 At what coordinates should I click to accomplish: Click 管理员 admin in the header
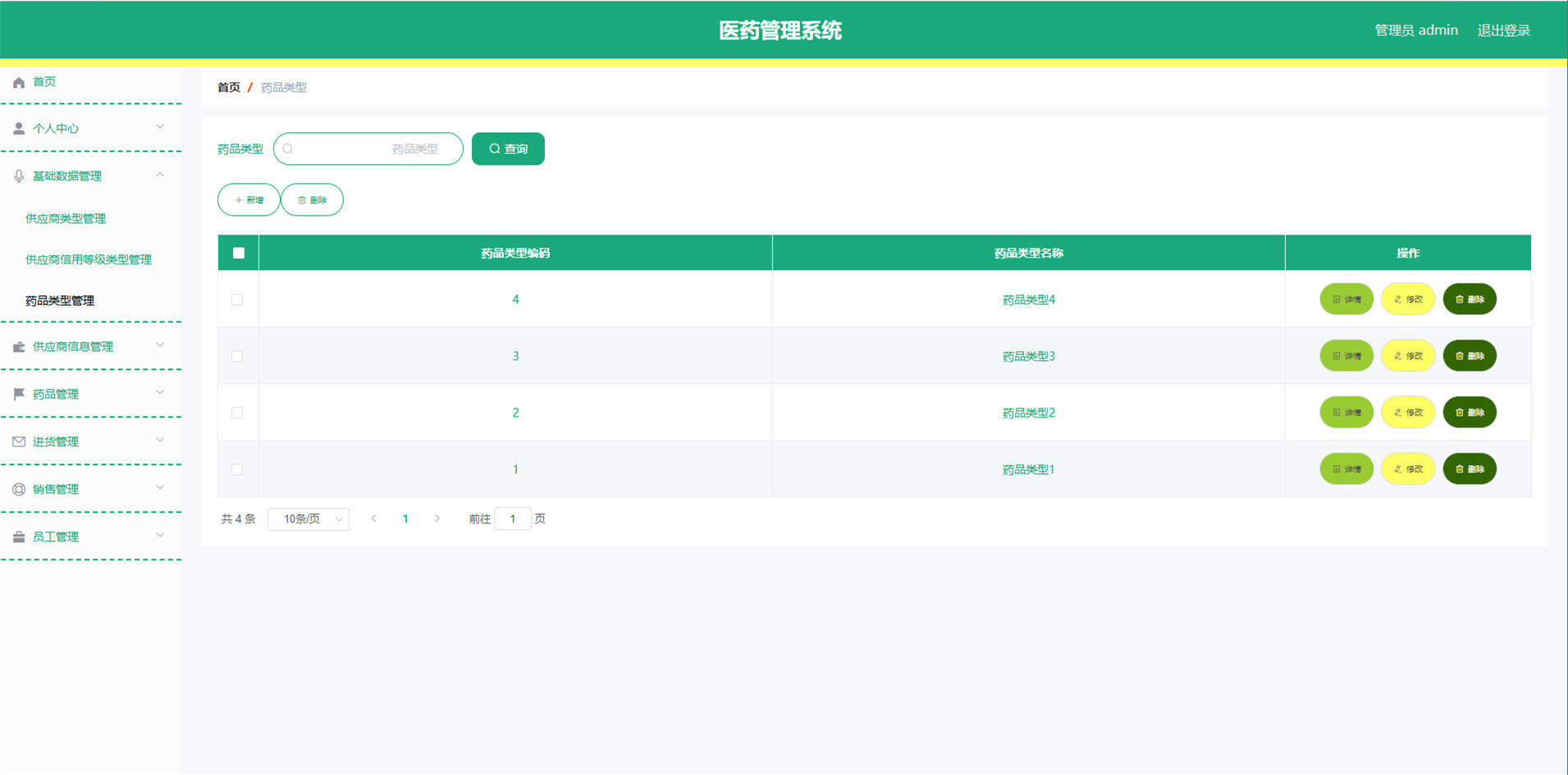[x=1416, y=30]
